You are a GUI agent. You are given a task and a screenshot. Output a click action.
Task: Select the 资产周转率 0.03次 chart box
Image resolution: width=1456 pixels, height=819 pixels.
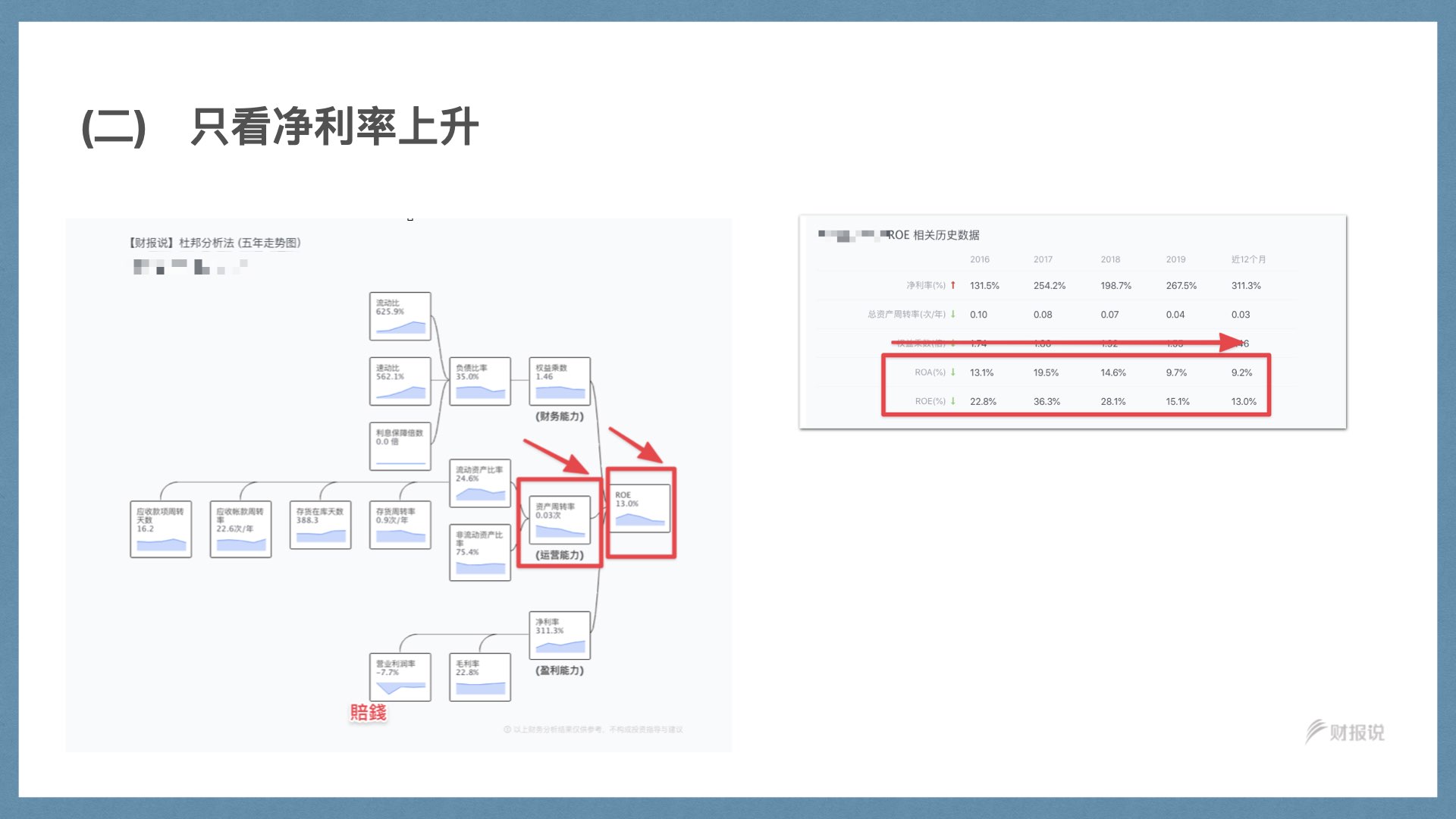click(560, 520)
